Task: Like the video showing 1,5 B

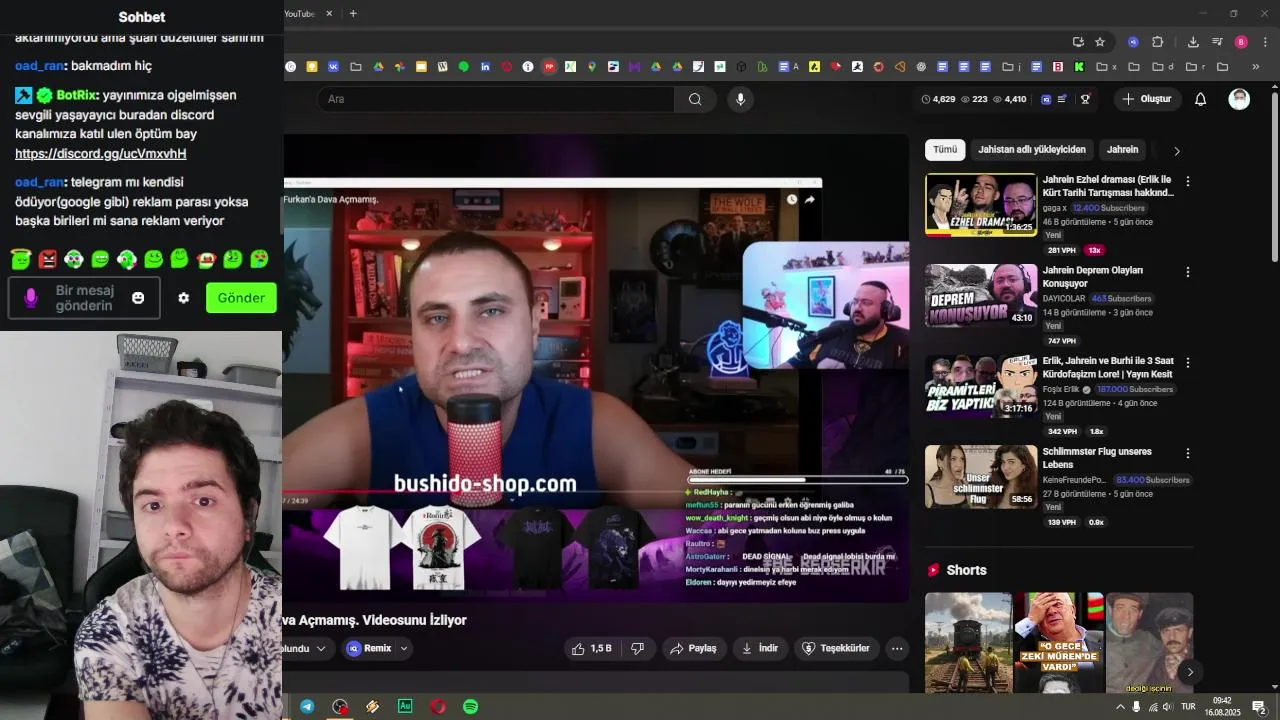Action: tap(591, 648)
